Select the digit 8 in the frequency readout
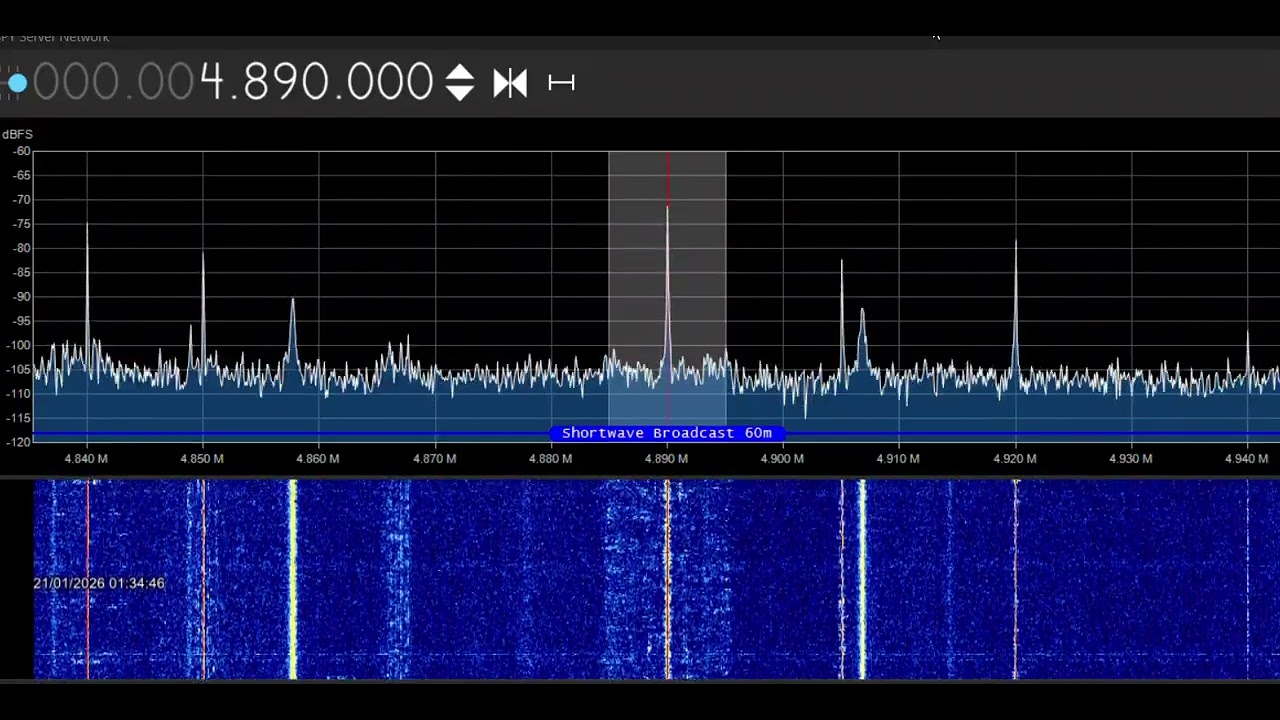1280x720 pixels. point(255,82)
